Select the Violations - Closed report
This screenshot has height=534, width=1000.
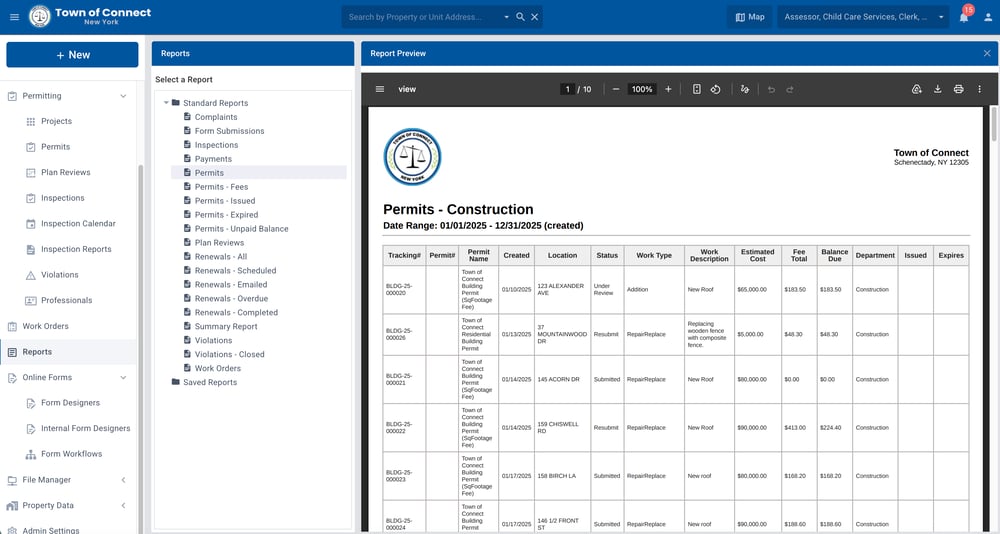coord(229,354)
